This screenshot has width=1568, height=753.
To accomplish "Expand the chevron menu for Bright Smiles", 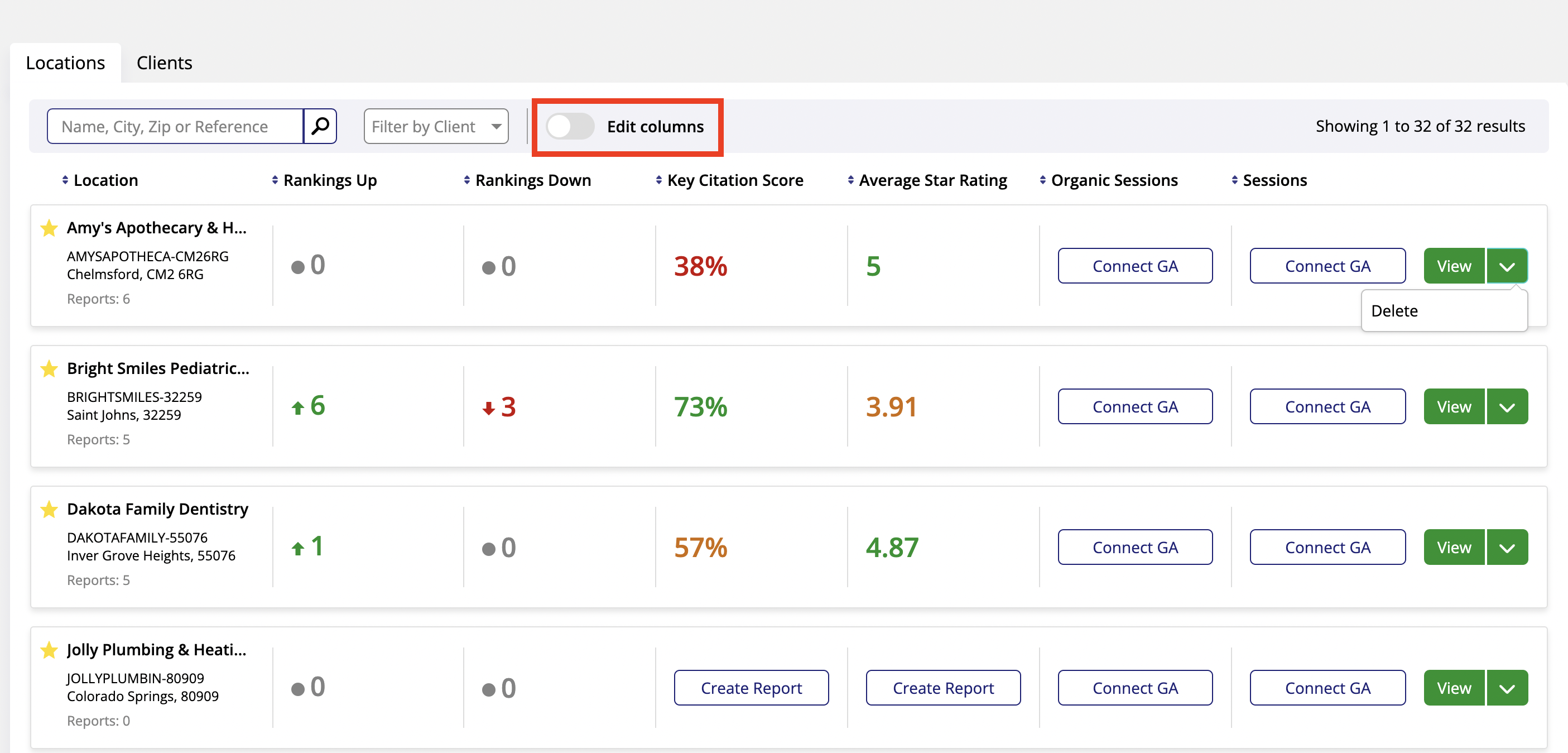I will click(x=1507, y=406).
